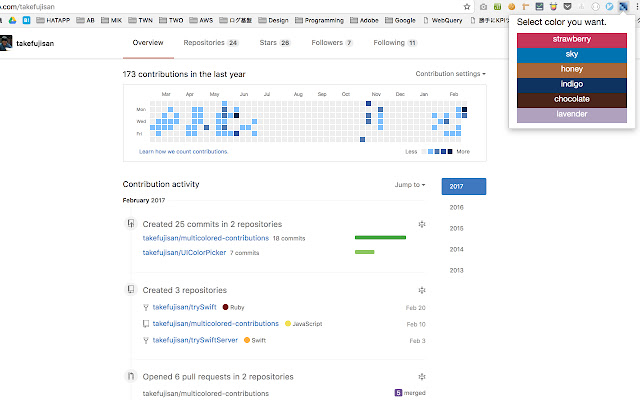Open takefujisan/UIColorPicker commits link
Screen dimensions: 640x400
pos(184,253)
